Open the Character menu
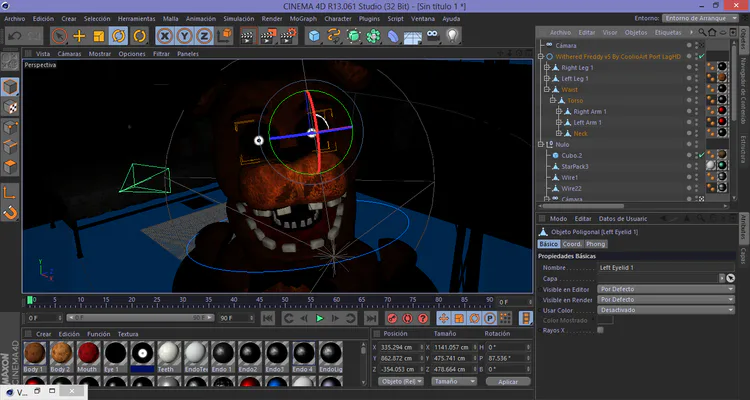Screen dimensions: 750x400 [x=338, y=19]
